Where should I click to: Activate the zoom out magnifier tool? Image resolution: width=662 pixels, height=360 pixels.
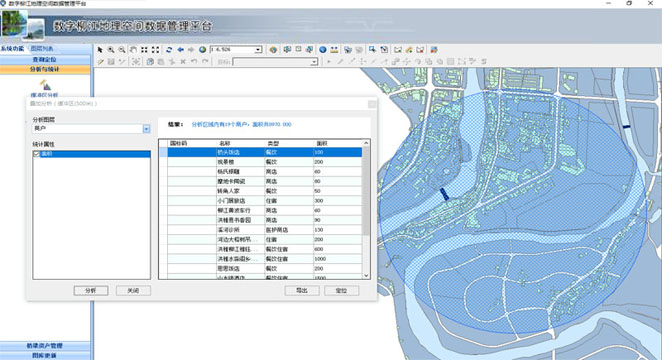click(x=122, y=50)
